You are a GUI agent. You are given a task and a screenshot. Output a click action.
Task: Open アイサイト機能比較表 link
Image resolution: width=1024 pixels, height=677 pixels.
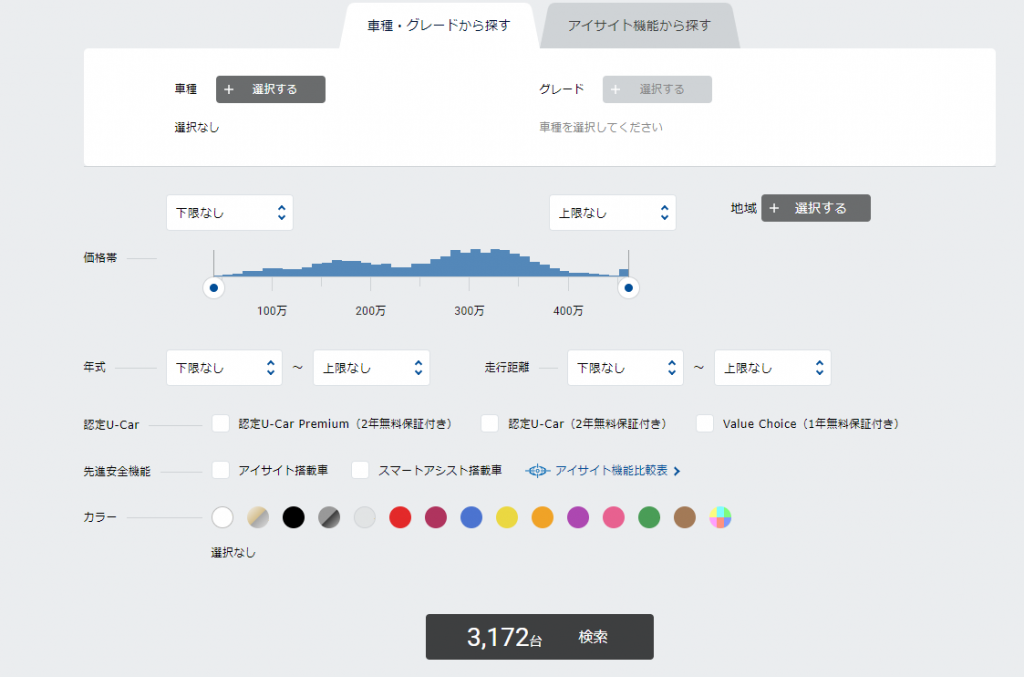pos(611,471)
